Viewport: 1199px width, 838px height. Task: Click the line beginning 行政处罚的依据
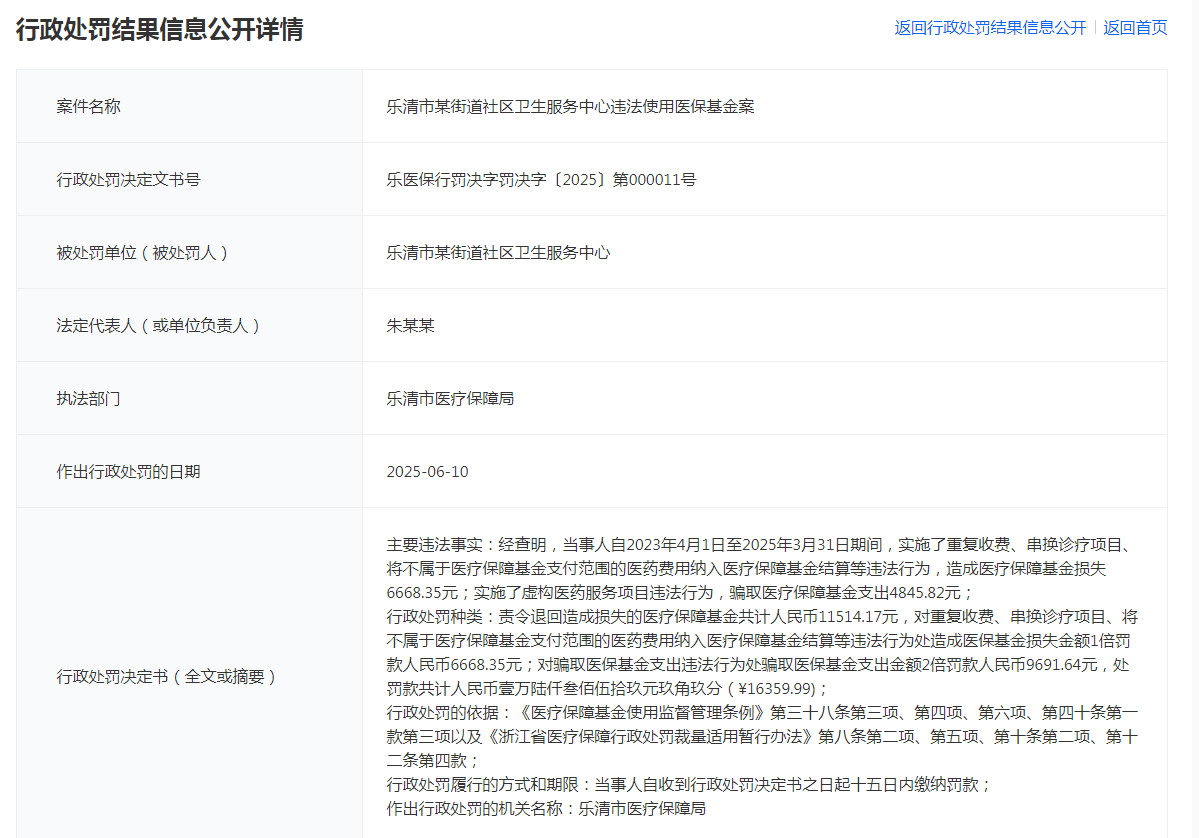(x=762, y=713)
